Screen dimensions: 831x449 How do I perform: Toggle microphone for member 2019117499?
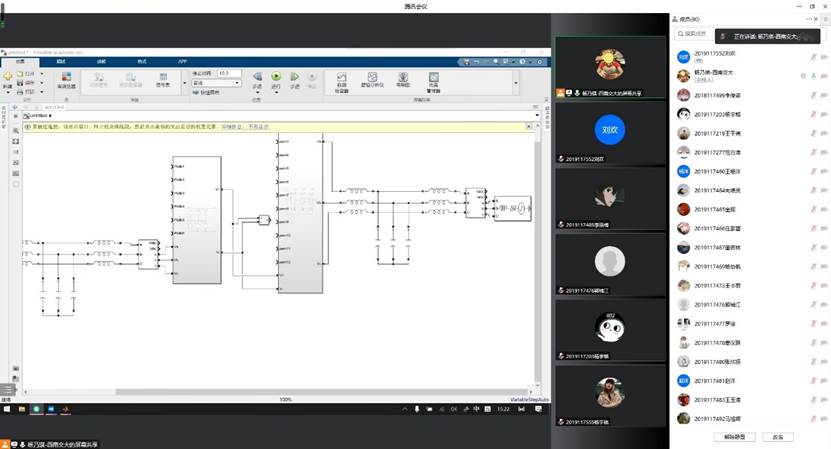[812, 95]
